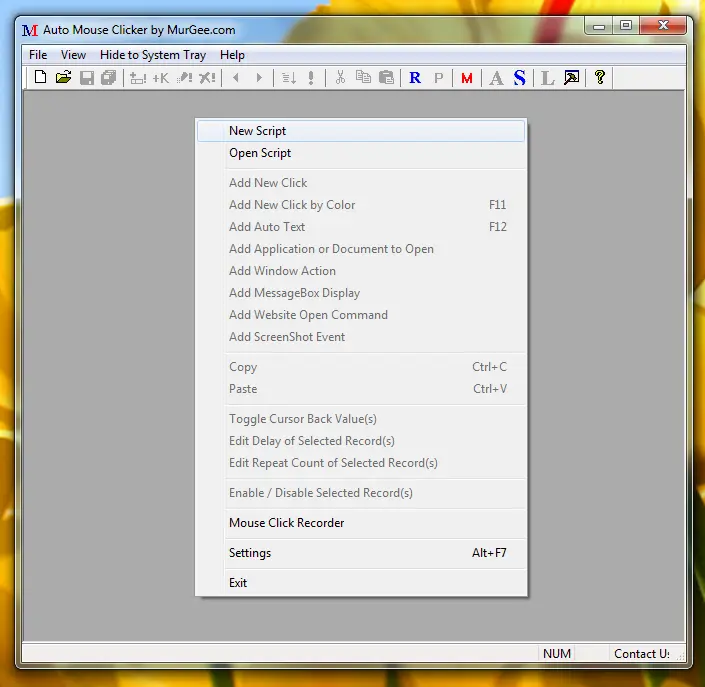This screenshot has height=687, width=705.
Task: Click the gray A toolbar icon
Action: (496, 78)
